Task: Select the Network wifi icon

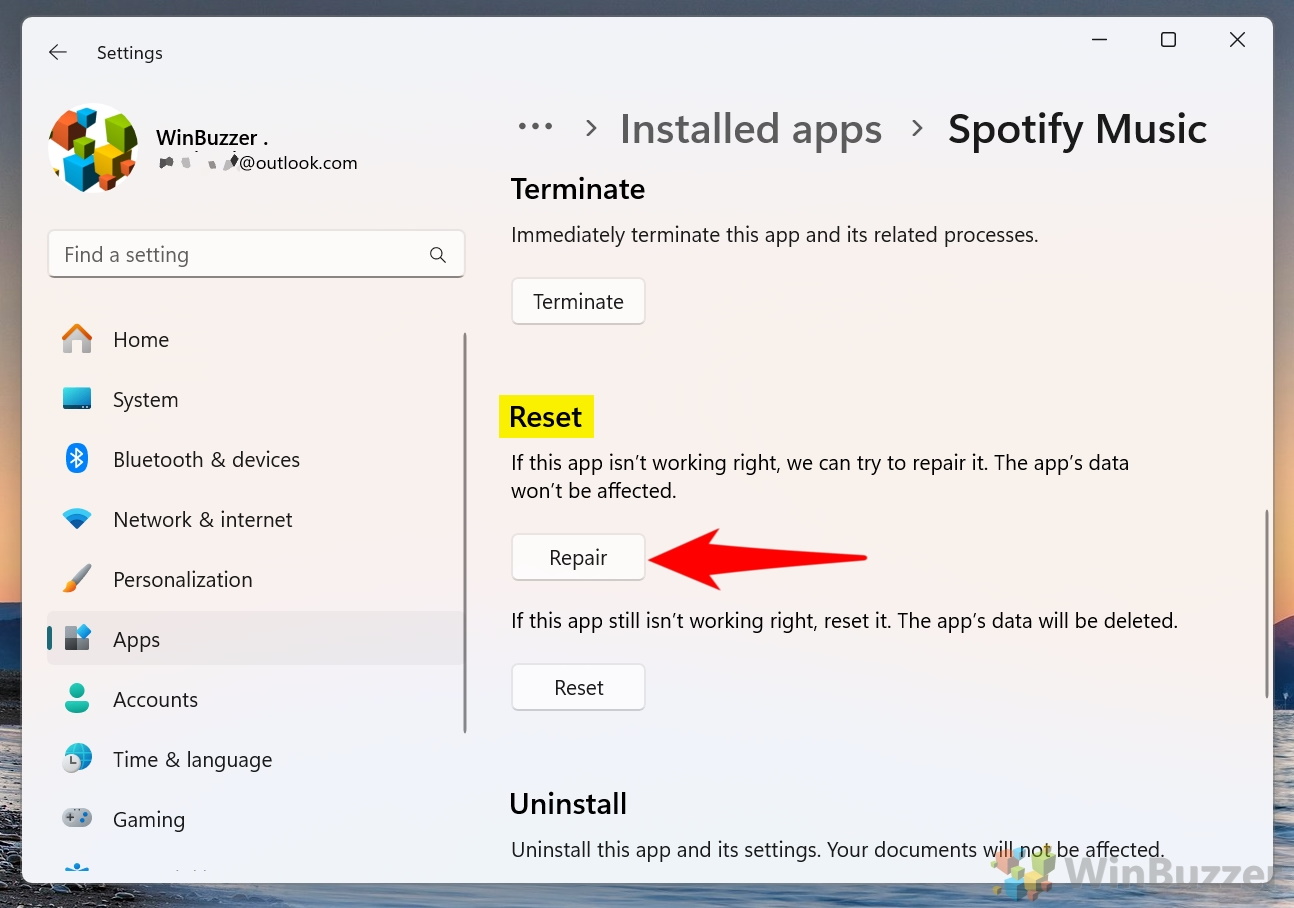Action: coord(77,520)
